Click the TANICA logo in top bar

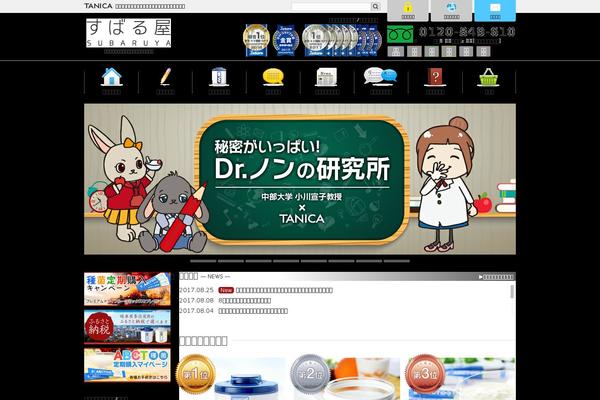[98, 6]
